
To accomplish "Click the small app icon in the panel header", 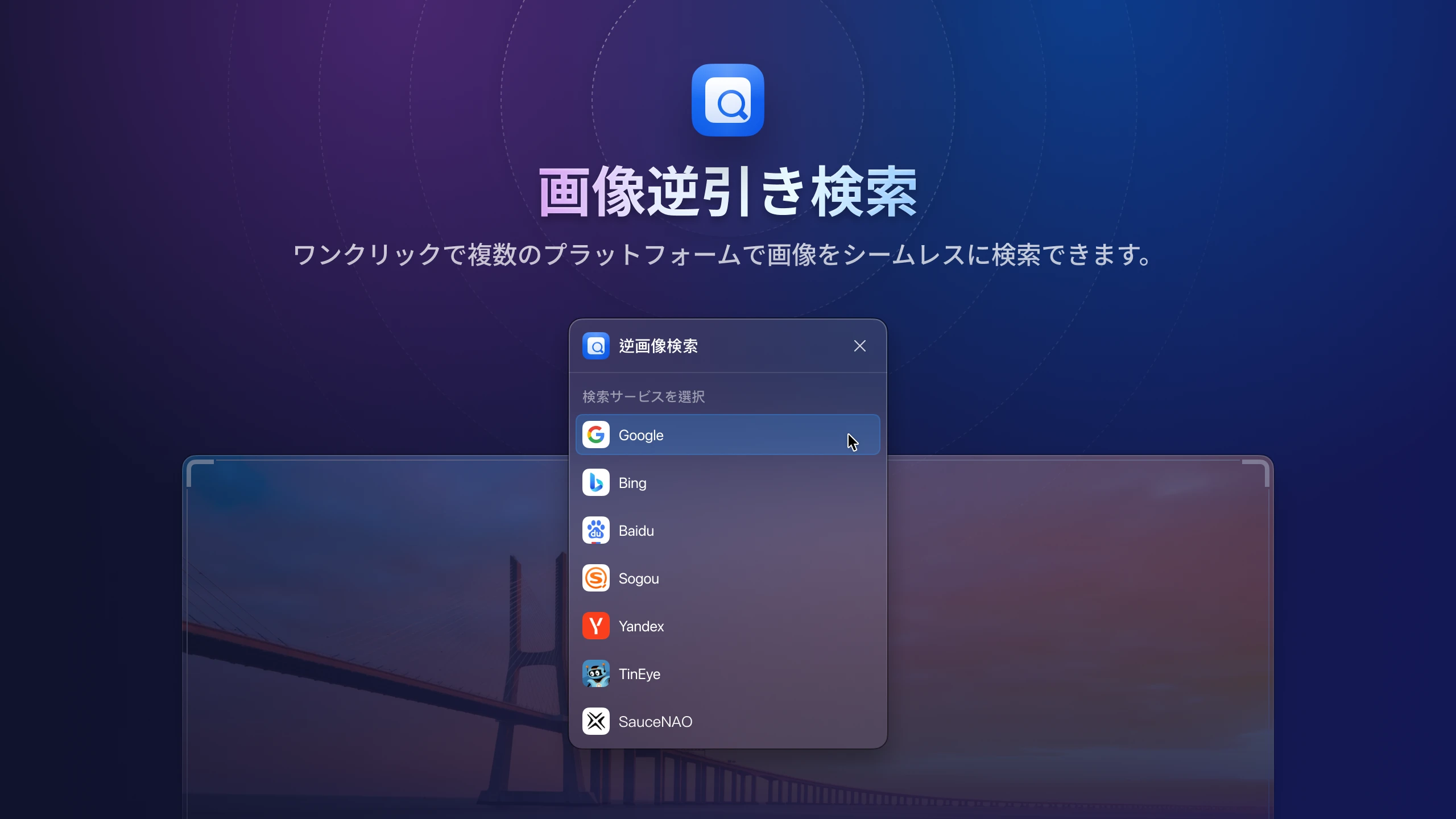I will click(x=595, y=346).
